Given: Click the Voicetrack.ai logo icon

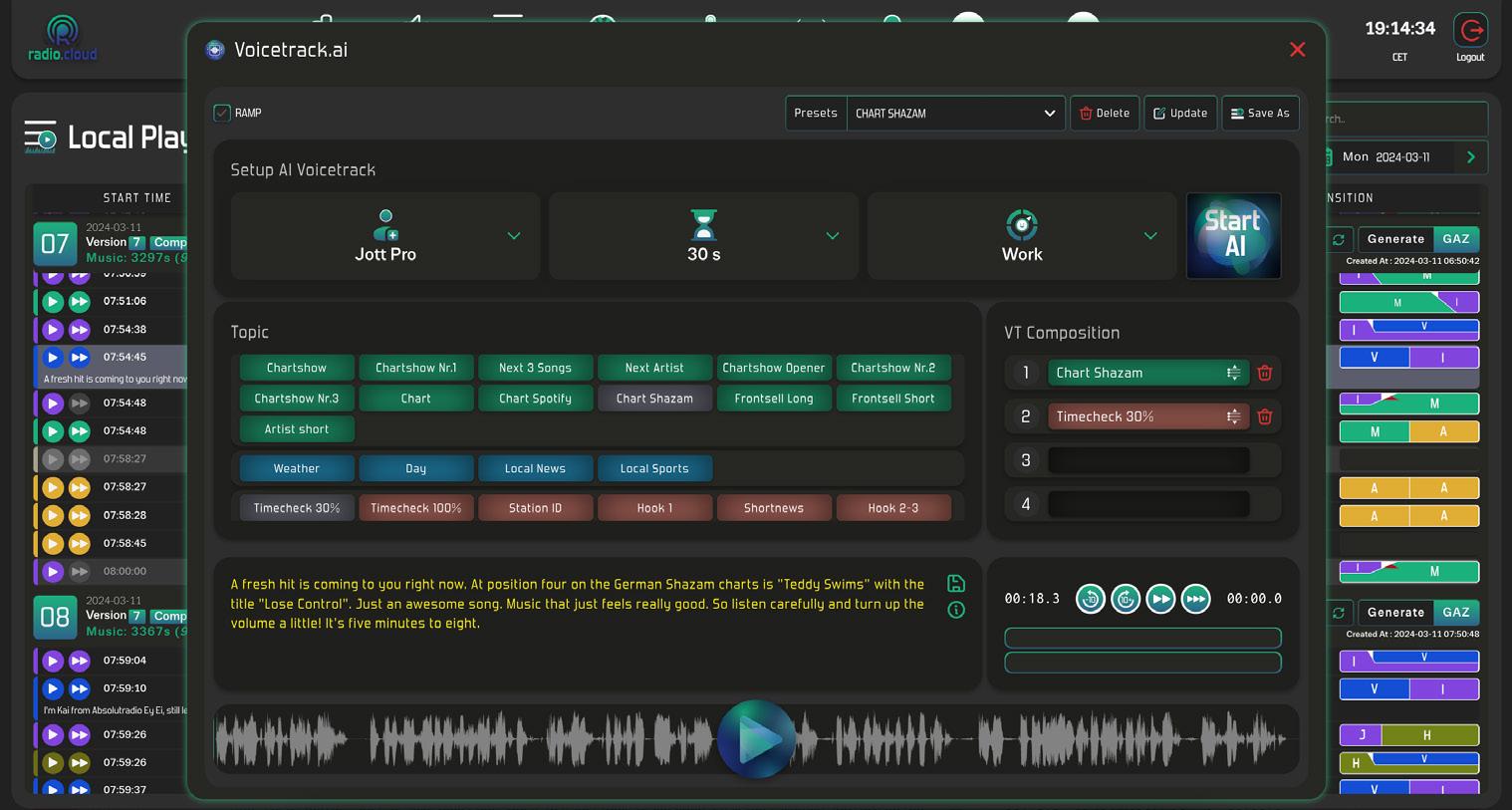Looking at the screenshot, I should [215, 50].
